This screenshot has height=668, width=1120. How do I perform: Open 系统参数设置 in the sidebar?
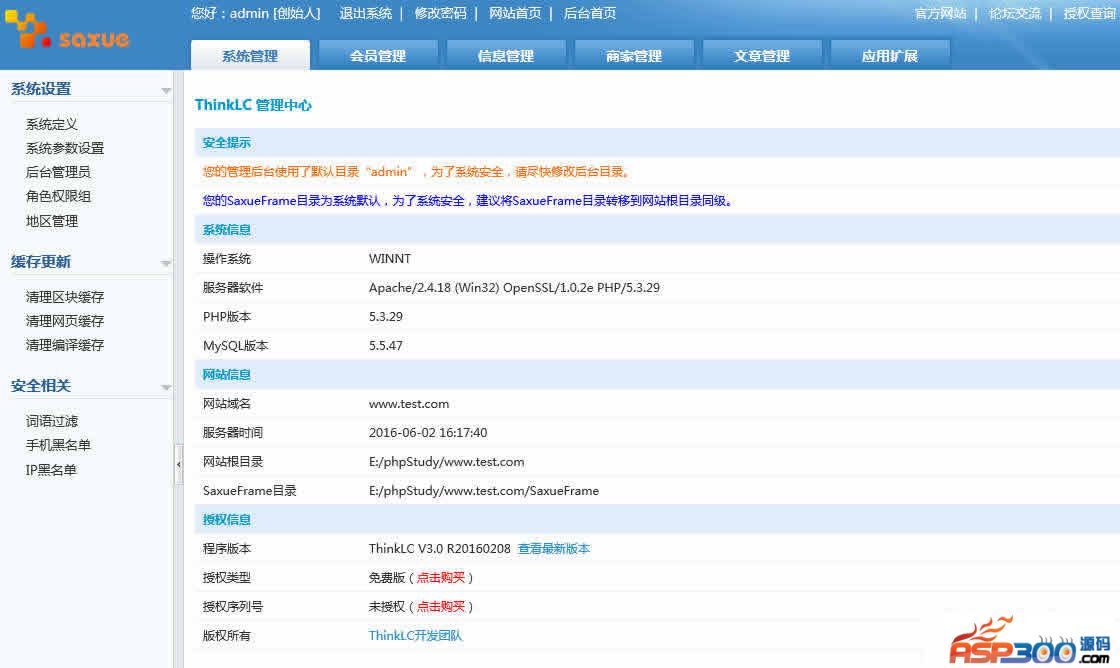point(65,148)
